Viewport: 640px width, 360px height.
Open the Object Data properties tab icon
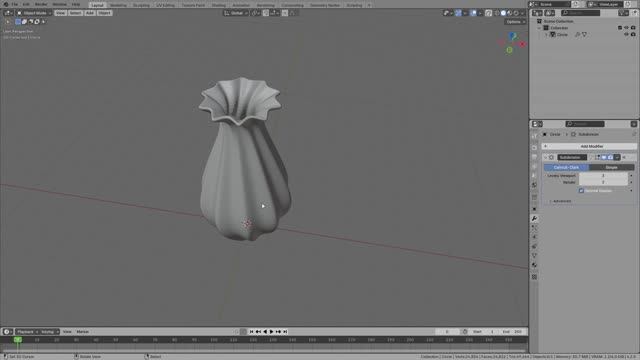(534, 256)
